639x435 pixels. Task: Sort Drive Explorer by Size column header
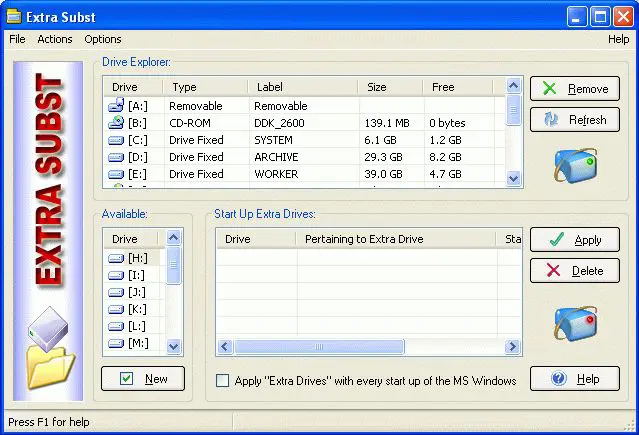390,87
